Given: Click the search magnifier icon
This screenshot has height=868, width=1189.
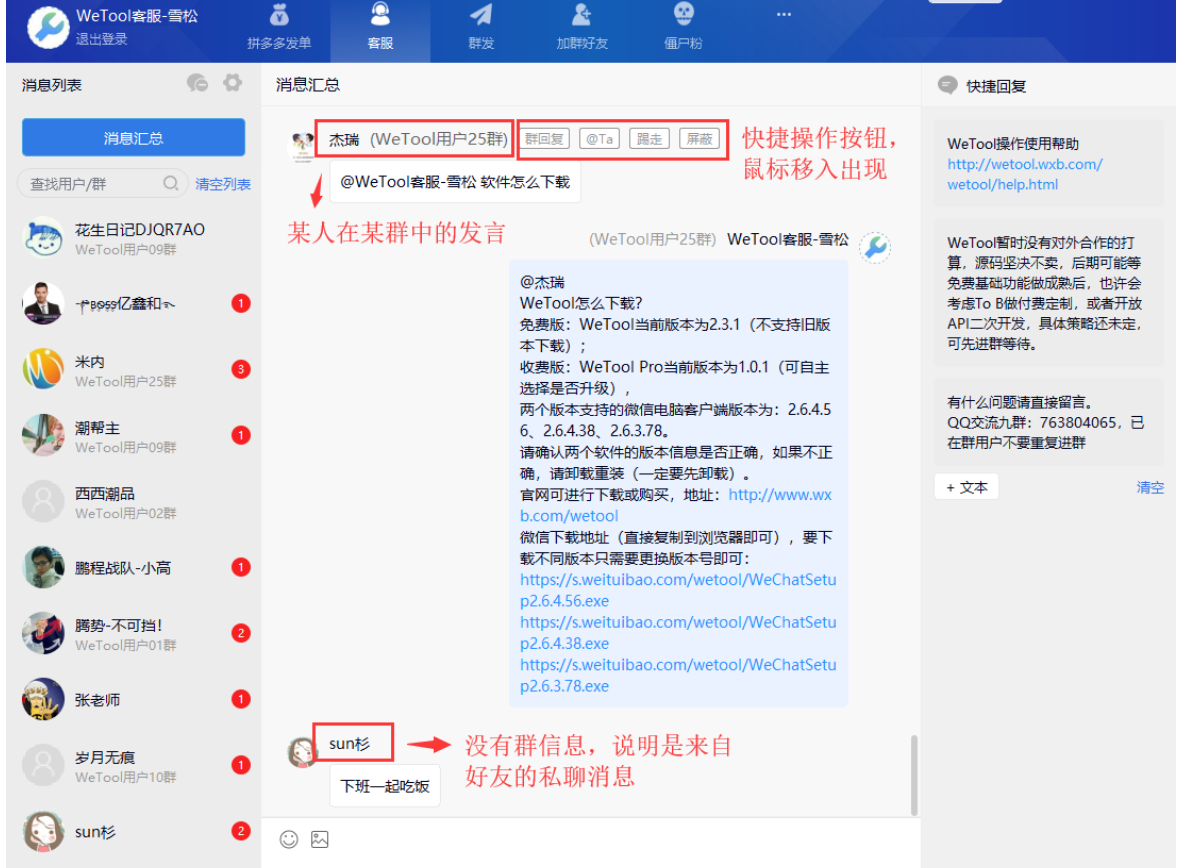Looking at the screenshot, I should coord(171,183).
